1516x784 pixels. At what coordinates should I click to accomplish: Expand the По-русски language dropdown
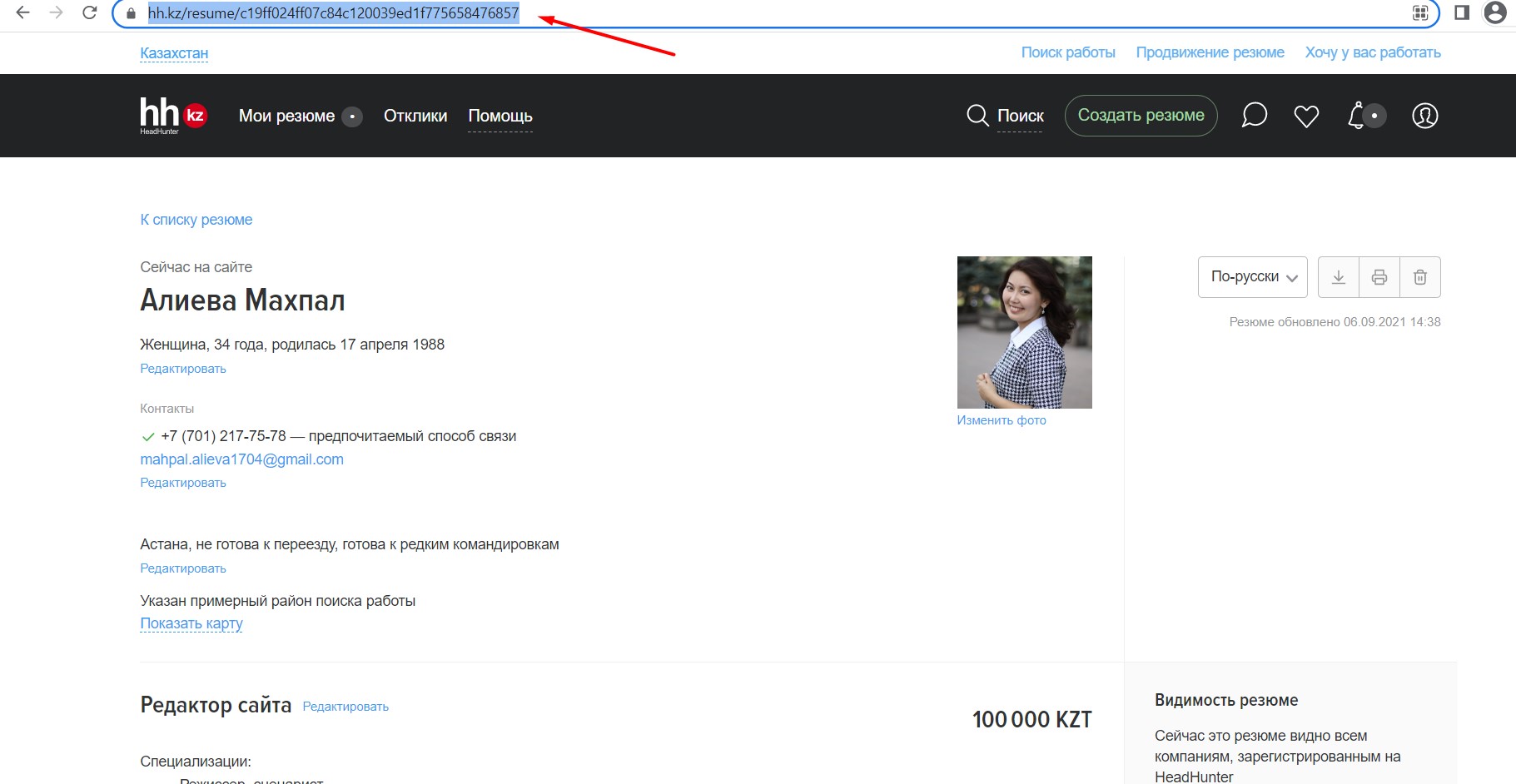click(x=1252, y=277)
